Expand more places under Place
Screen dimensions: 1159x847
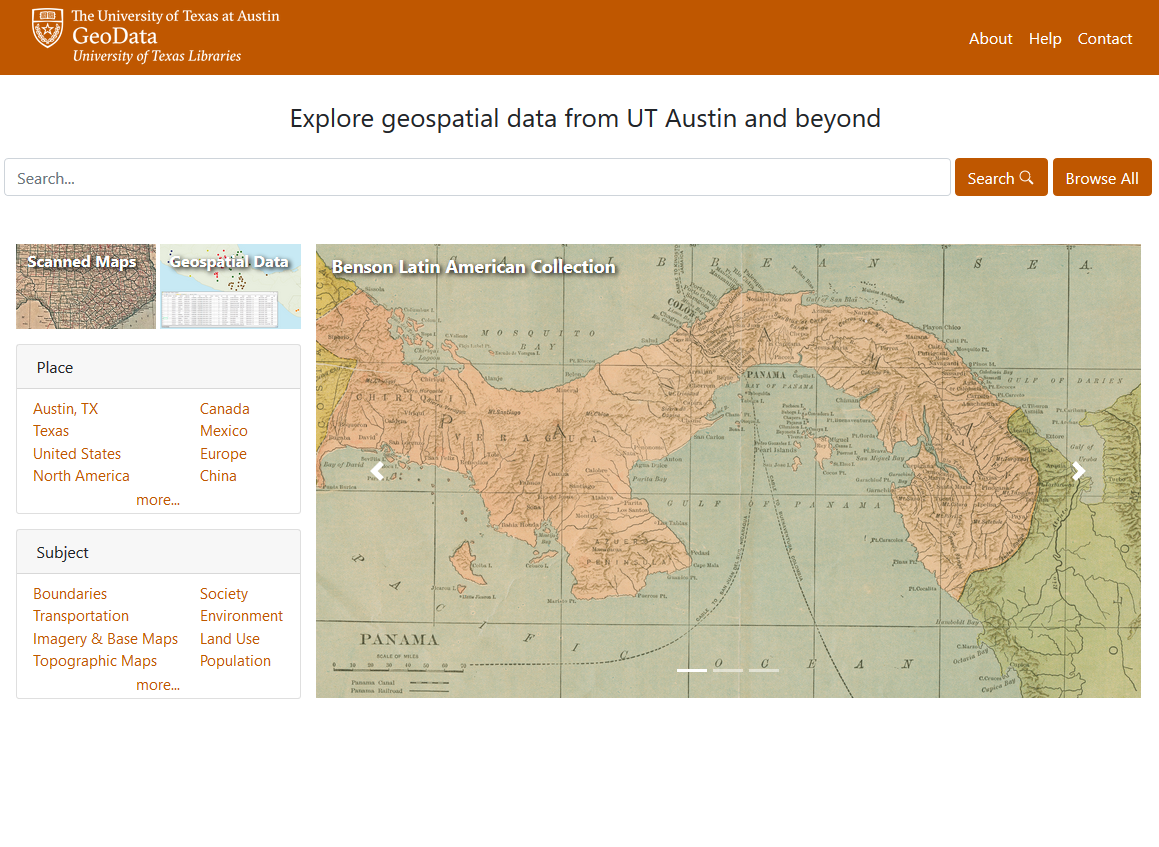click(158, 500)
